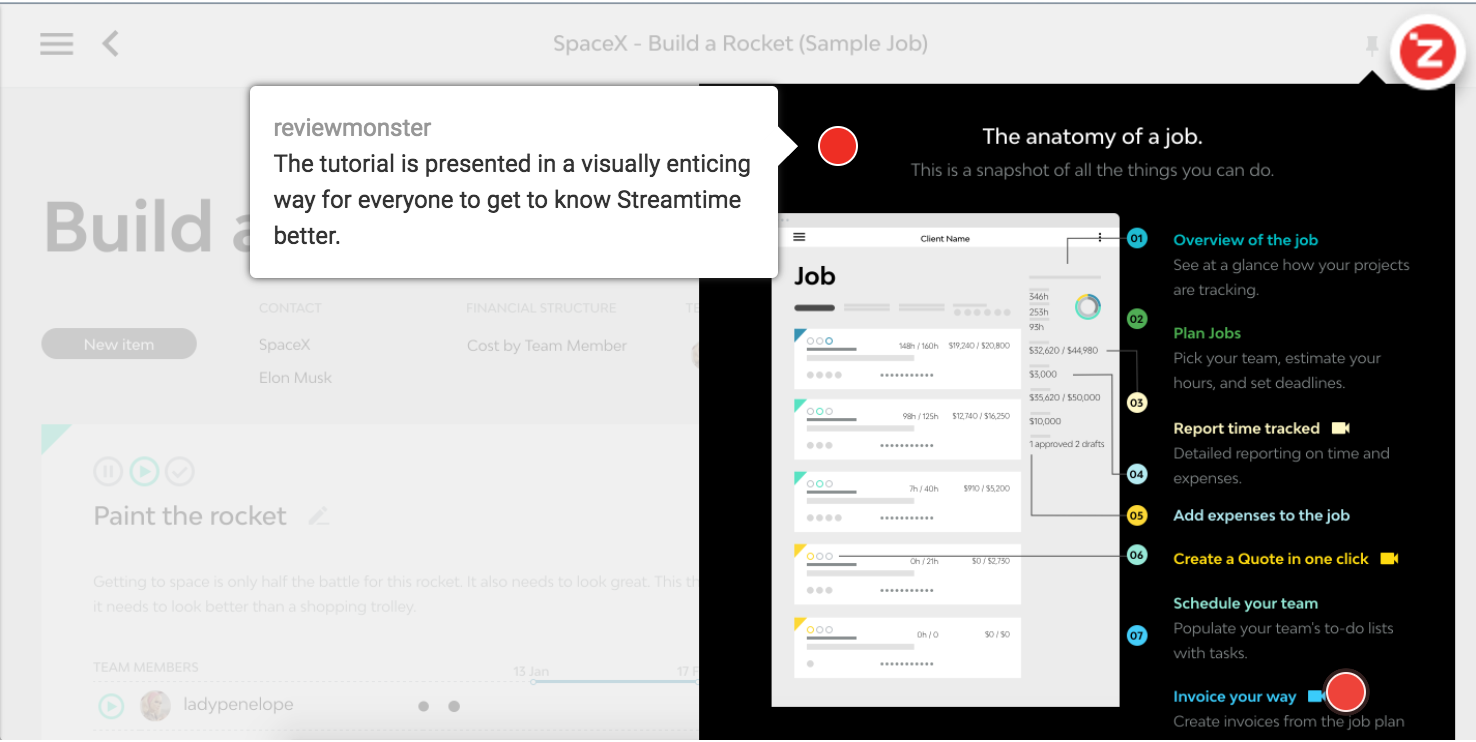
Task: Mark Paint the rocket as complete
Action: [179, 471]
